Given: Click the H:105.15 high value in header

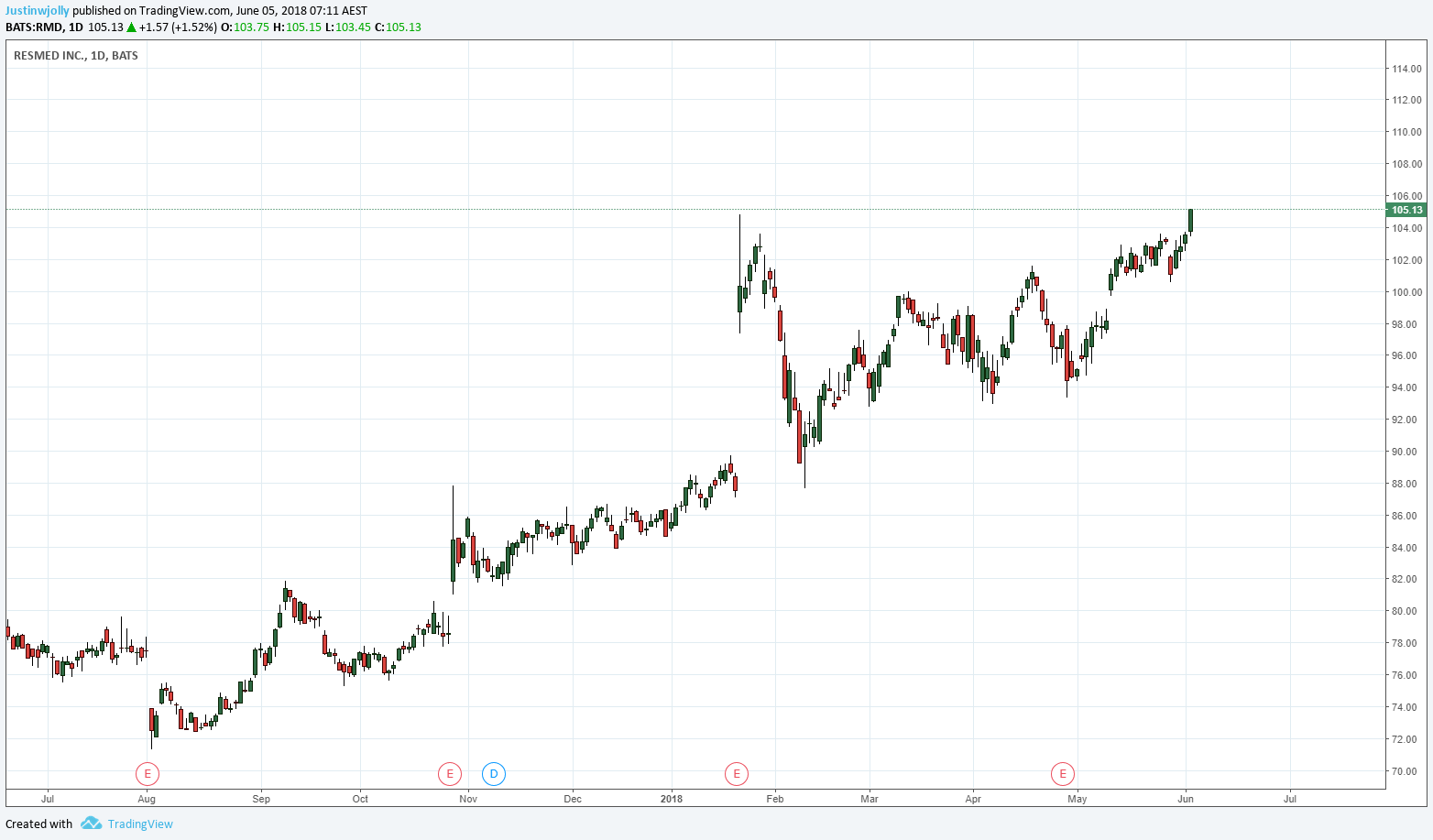Looking at the screenshot, I should pyautogui.click(x=298, y=27).
